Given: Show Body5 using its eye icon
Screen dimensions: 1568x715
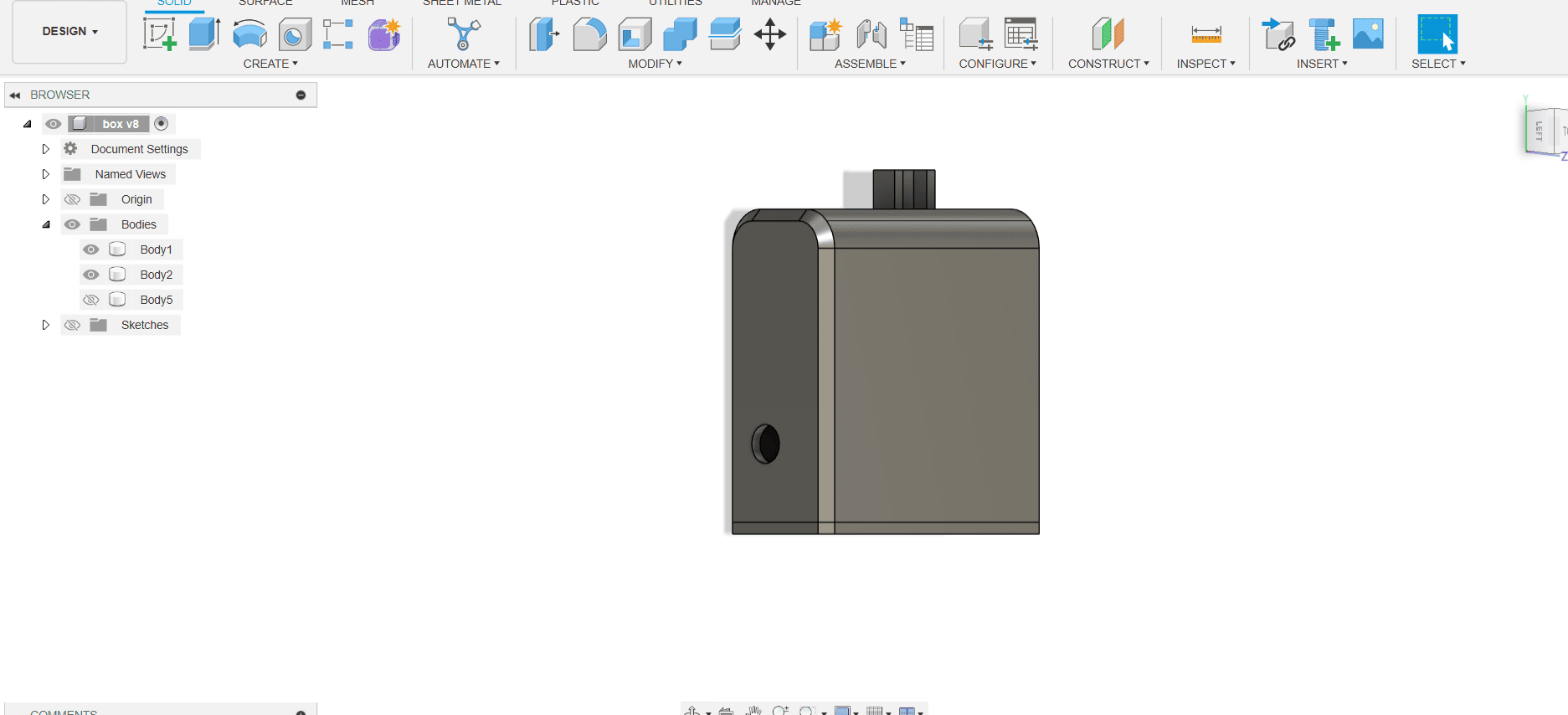Looking at the screenshot, I should coord(91,300).
